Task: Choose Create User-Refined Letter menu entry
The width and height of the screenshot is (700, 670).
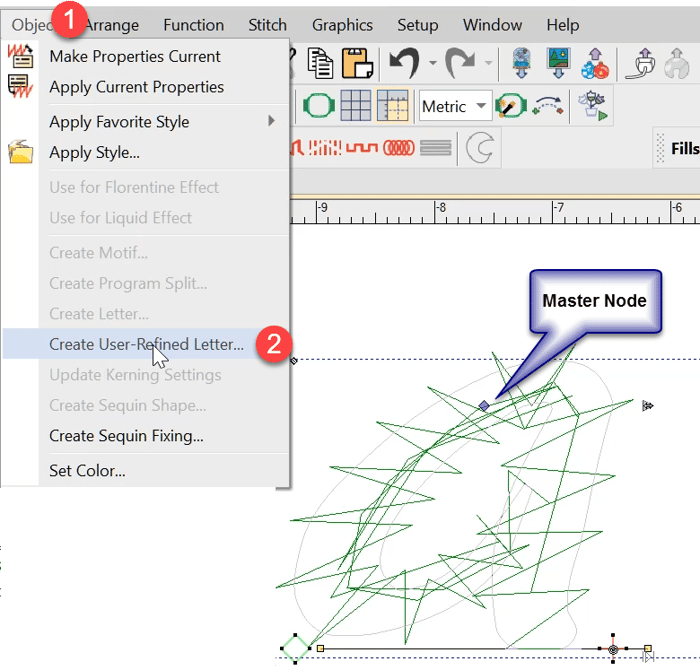Action: (146, 344)
